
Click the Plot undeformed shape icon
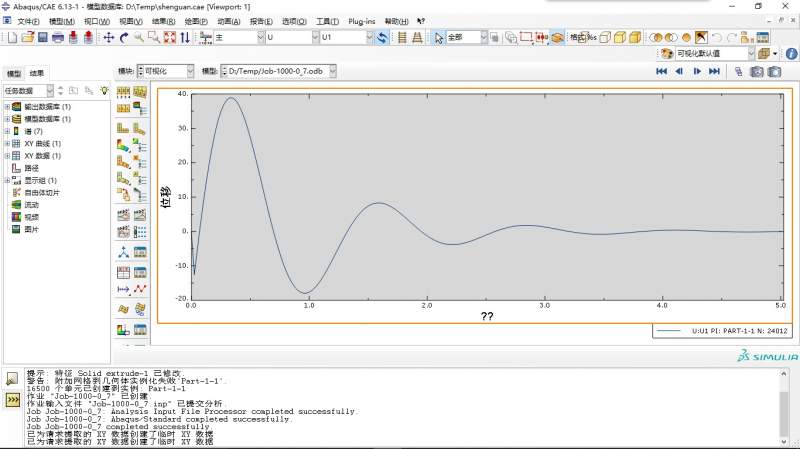123,128
